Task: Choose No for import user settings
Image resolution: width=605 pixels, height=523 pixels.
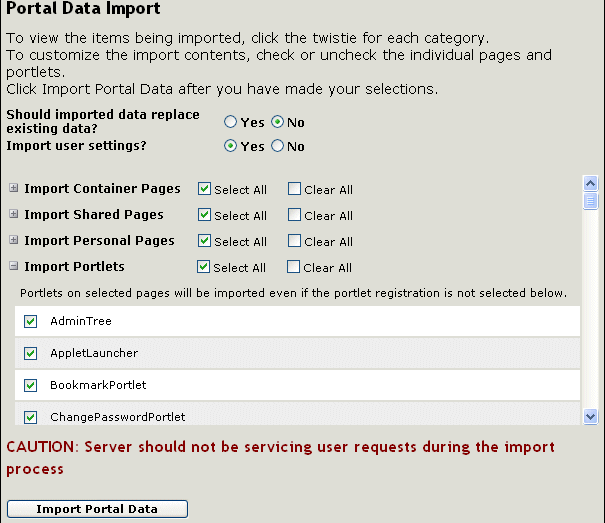Action: coord(278,146)
